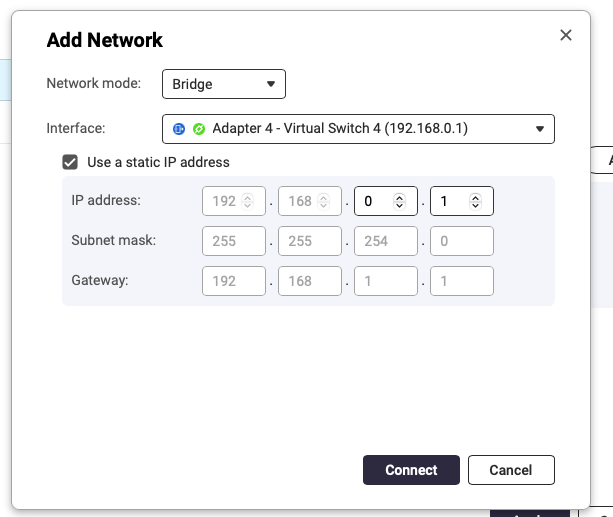Click the Interface dropdown arrow
Viewport: 613px width, 517px height.
click(540, 129)
